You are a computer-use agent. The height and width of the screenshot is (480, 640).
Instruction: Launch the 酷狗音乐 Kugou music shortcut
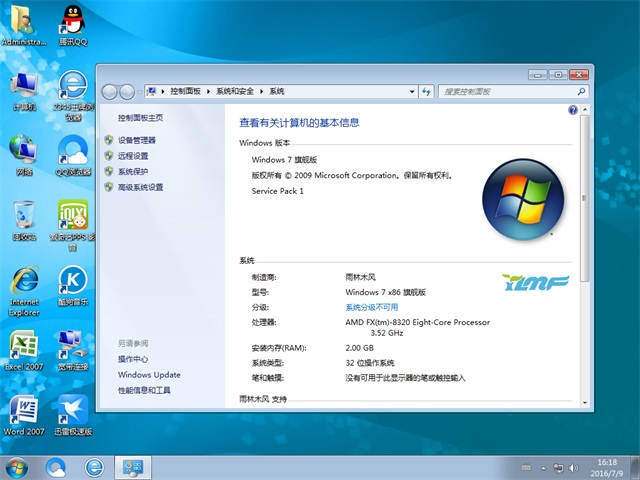[x=73, y=286]
